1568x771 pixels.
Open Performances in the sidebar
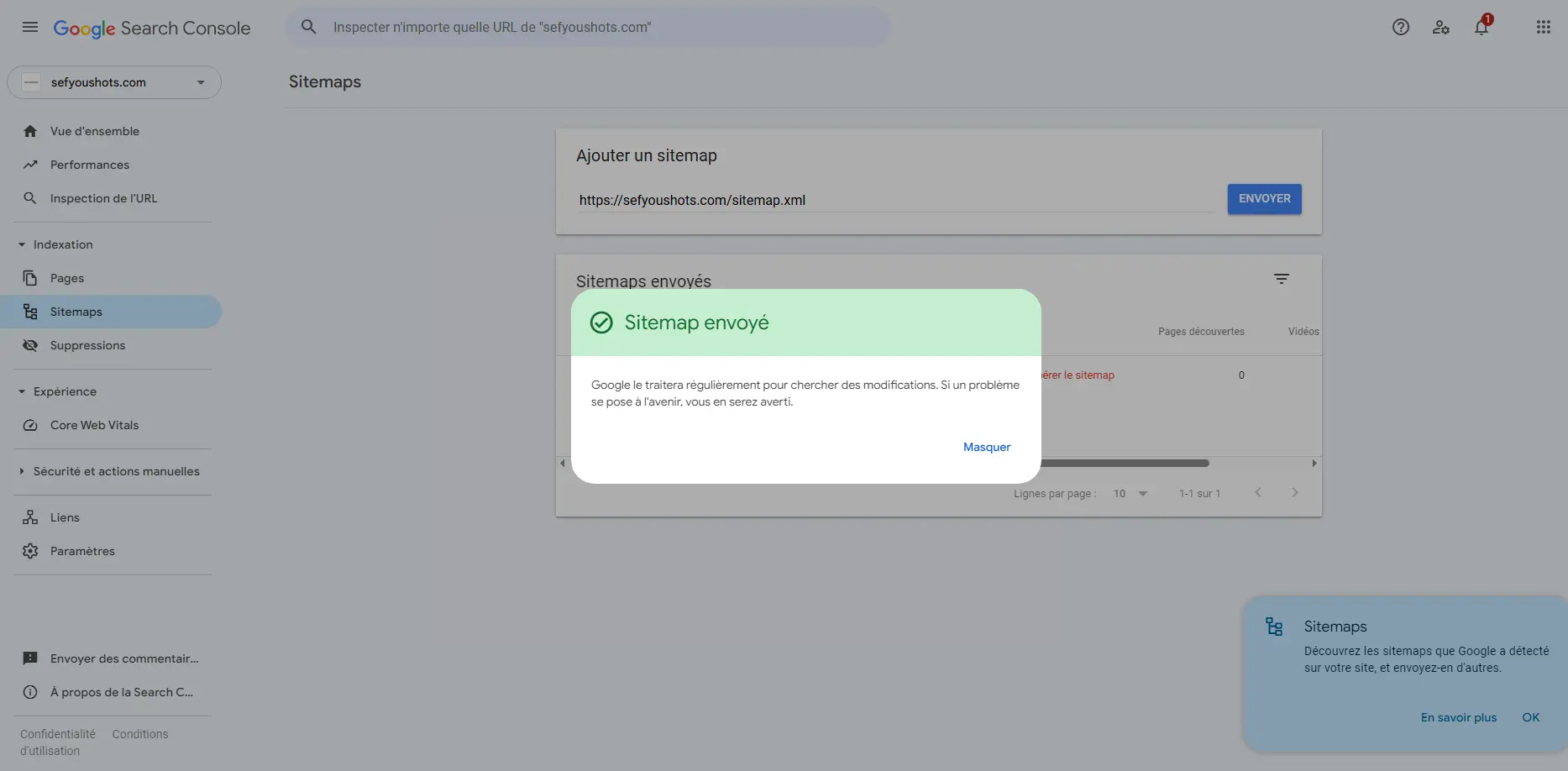[x=90, y=165]
